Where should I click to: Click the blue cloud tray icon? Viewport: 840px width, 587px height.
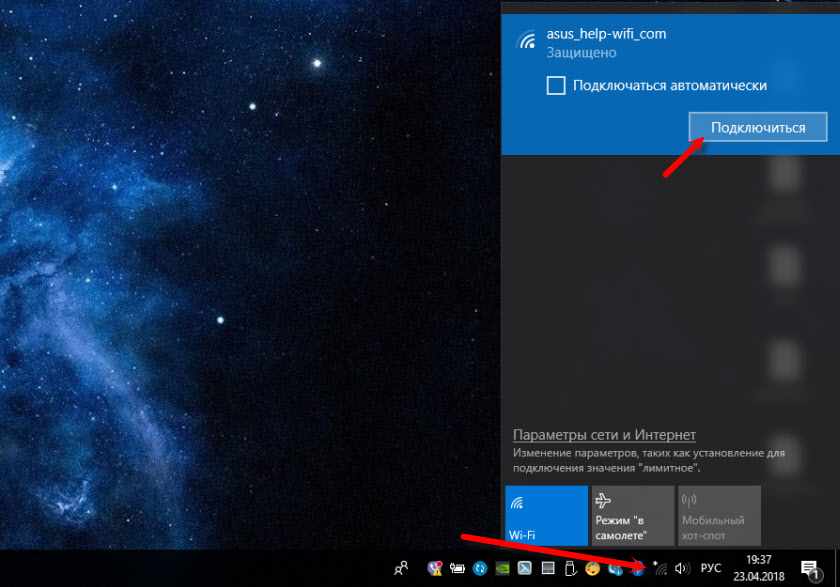tap(615, 568)
